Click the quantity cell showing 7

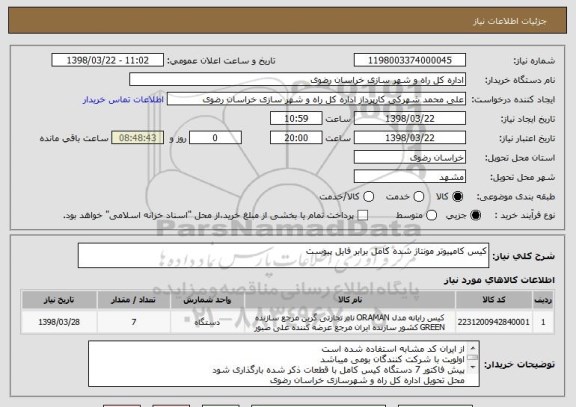pyautogui.click(x=134, y=322)
